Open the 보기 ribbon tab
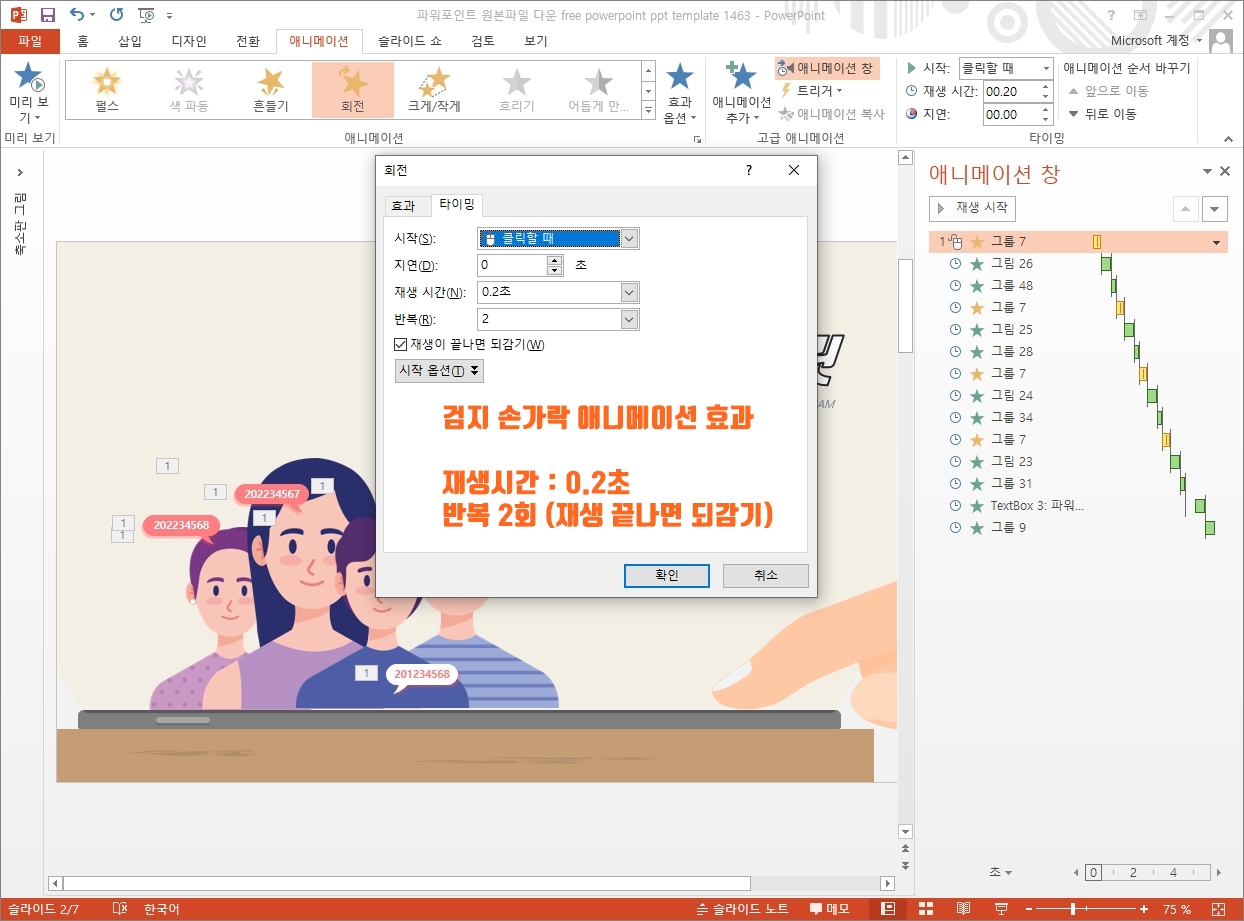The height and width of the screenshot is (921, 1244). click(x=536, y=41)
